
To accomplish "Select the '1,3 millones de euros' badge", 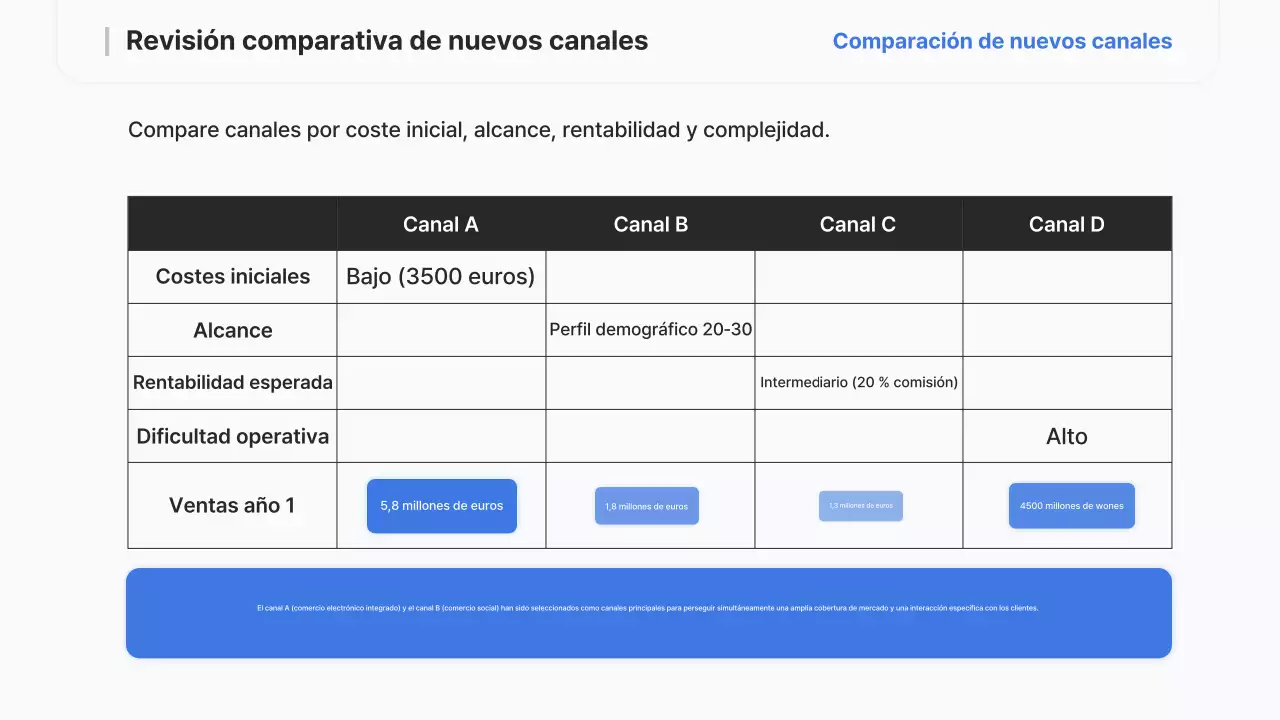I will click(860, 506).
